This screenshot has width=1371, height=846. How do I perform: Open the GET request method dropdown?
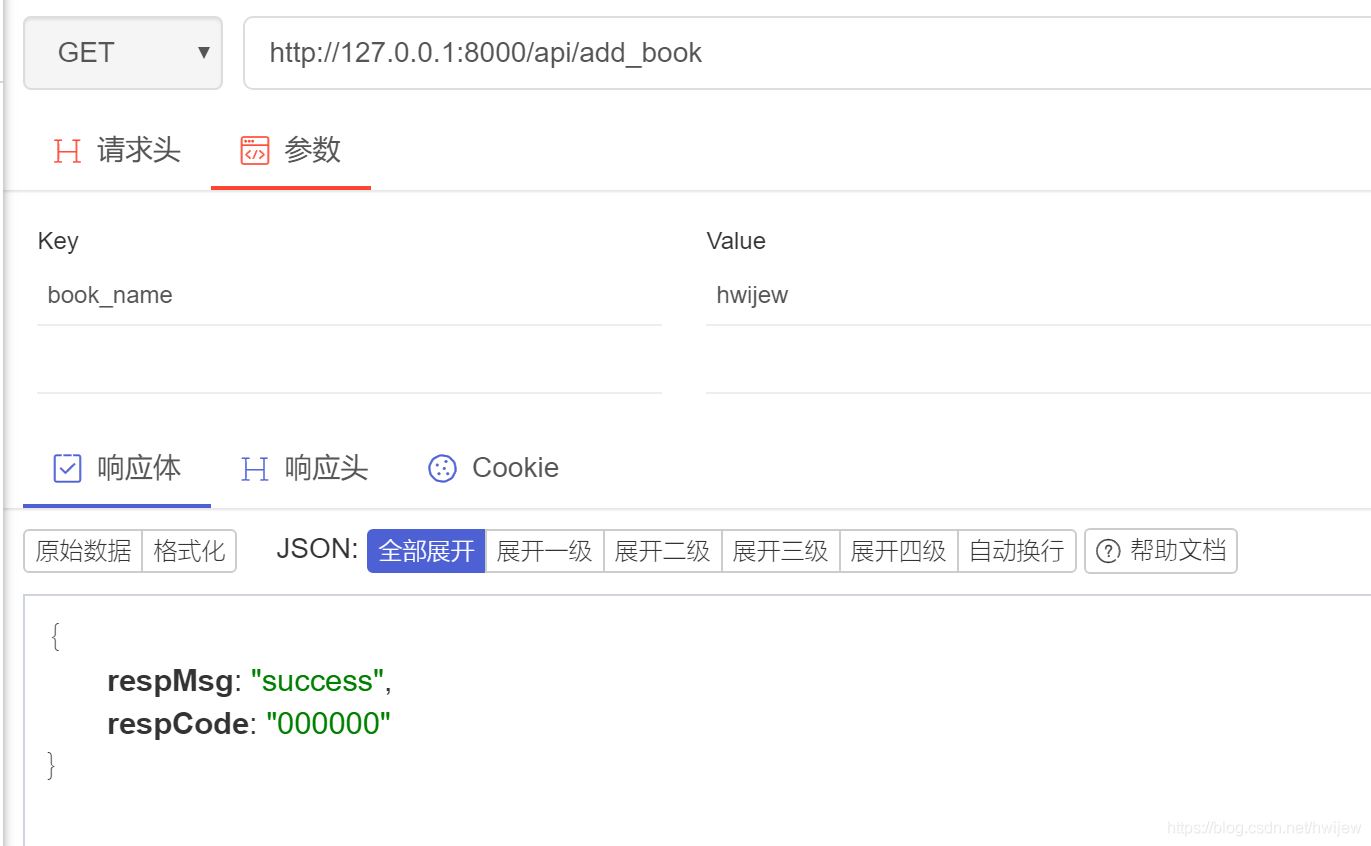[x=123, y=53]
